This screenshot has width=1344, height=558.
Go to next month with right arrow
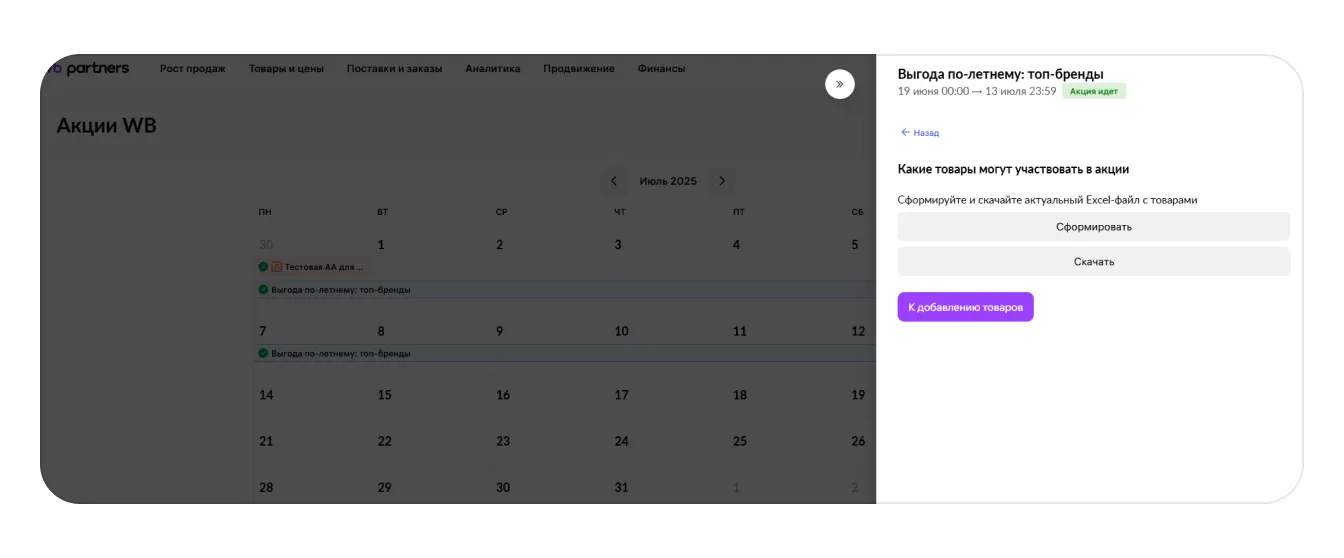[x=721, y=181]
